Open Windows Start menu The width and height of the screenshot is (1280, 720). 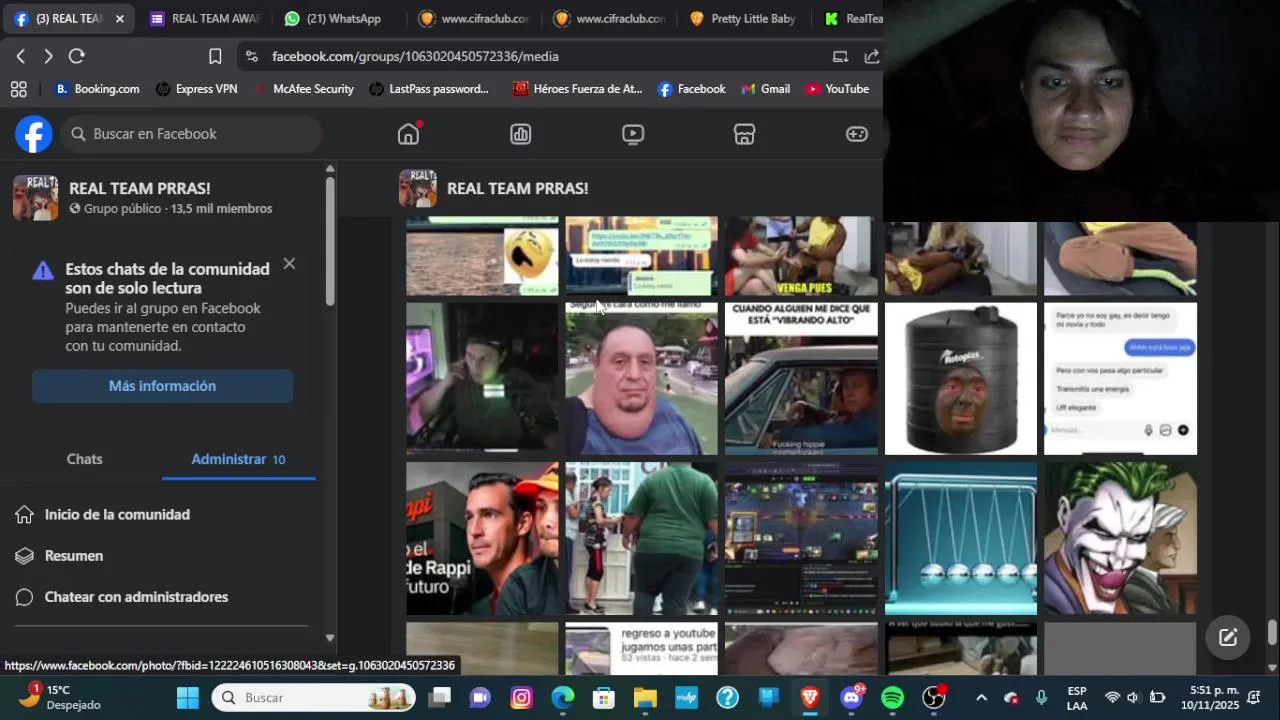pyautogui.click(x=187, y=697)
